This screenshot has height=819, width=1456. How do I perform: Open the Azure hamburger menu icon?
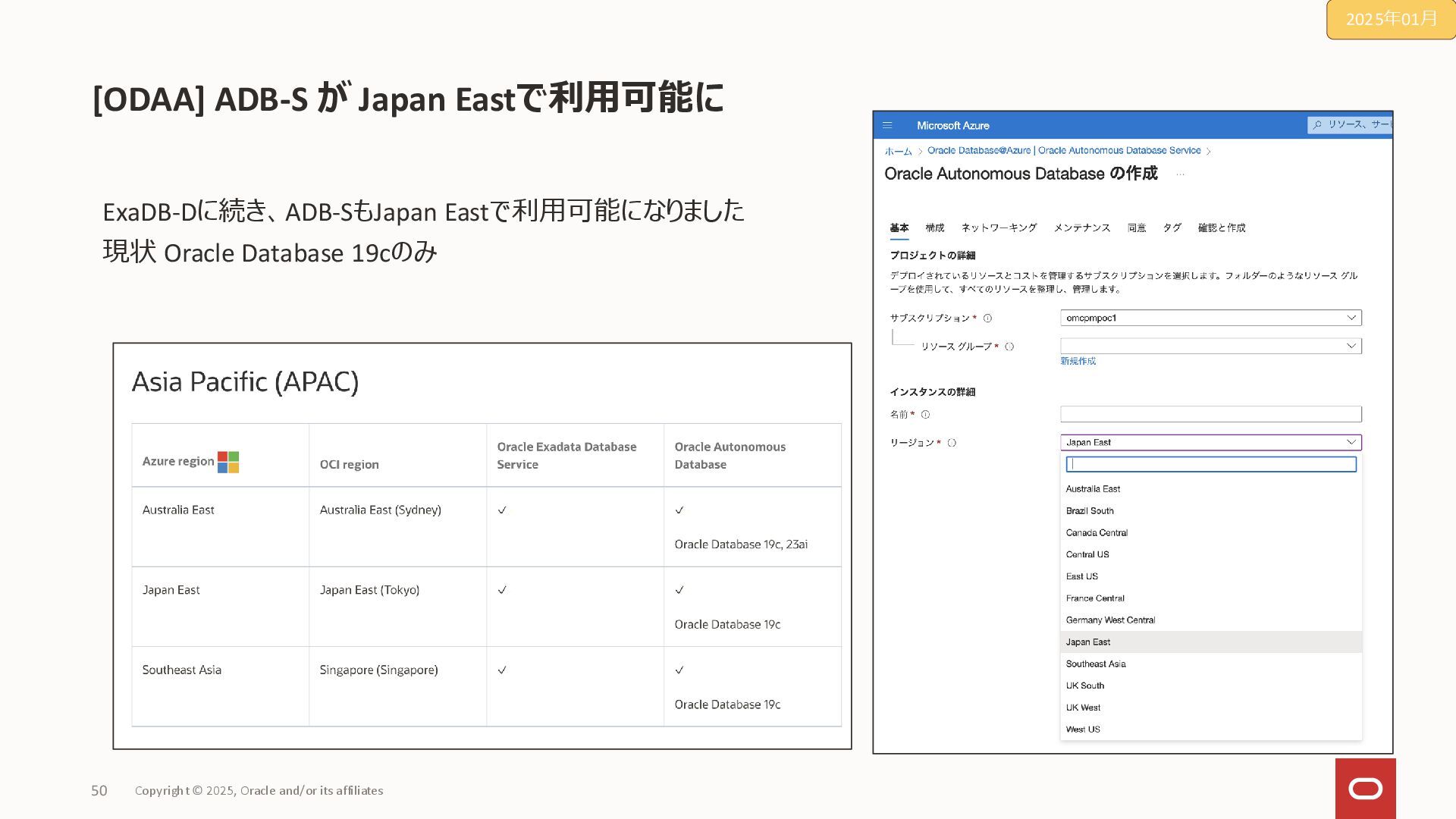click(x=887, y=125)
